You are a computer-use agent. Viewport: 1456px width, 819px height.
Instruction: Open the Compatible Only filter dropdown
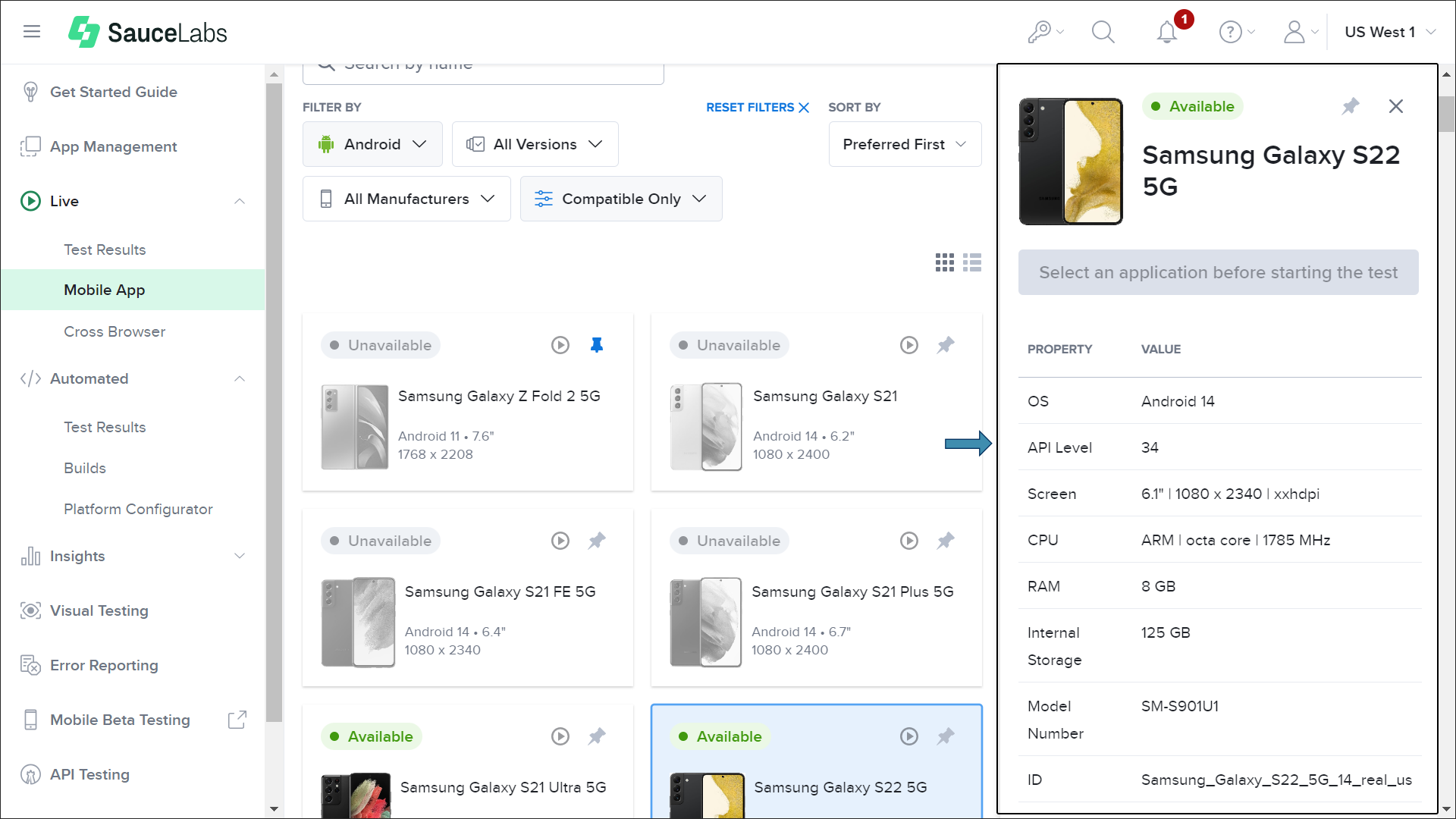621,199
